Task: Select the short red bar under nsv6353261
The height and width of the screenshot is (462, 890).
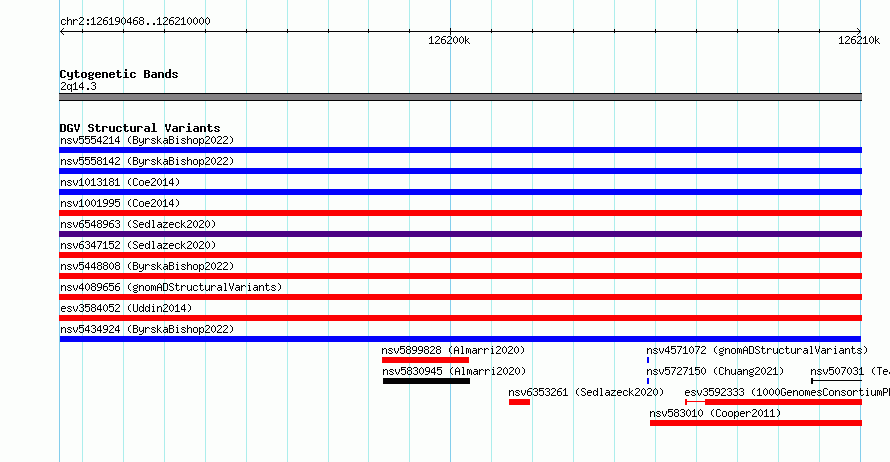Action: click(519, 402)
